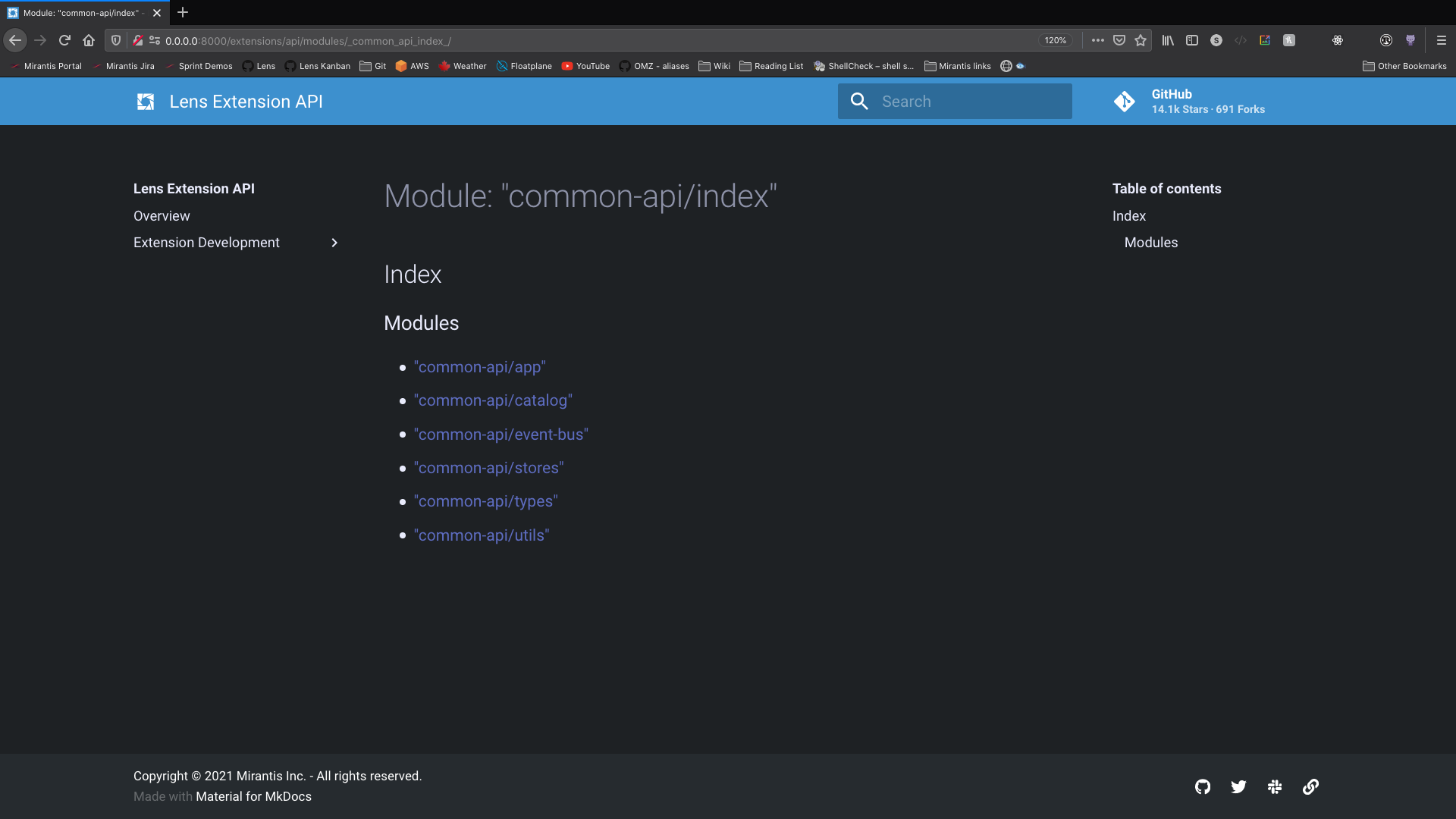1456x819 pixels.
Task: Click the search magnifier icon
Action: [859, 102]
